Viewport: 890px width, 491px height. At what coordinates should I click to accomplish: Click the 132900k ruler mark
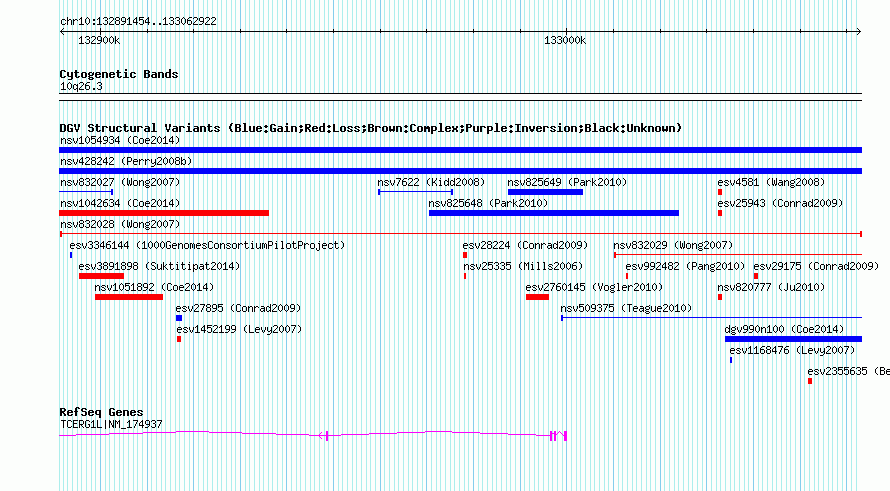(x=99, y=40)
